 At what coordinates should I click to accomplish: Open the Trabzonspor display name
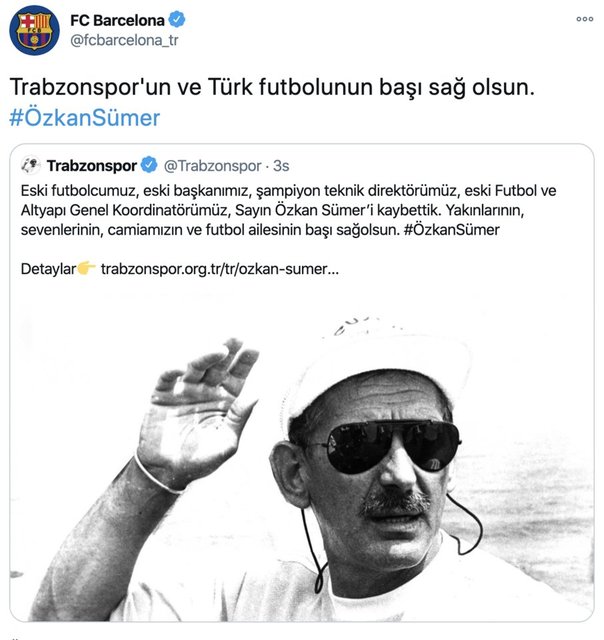(92, 166)
